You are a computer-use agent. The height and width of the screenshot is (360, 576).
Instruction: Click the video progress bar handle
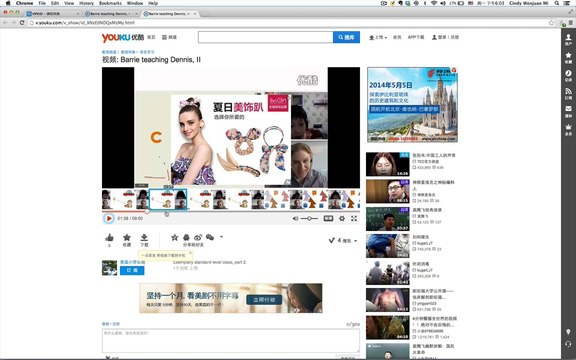(x=147, y=211)
